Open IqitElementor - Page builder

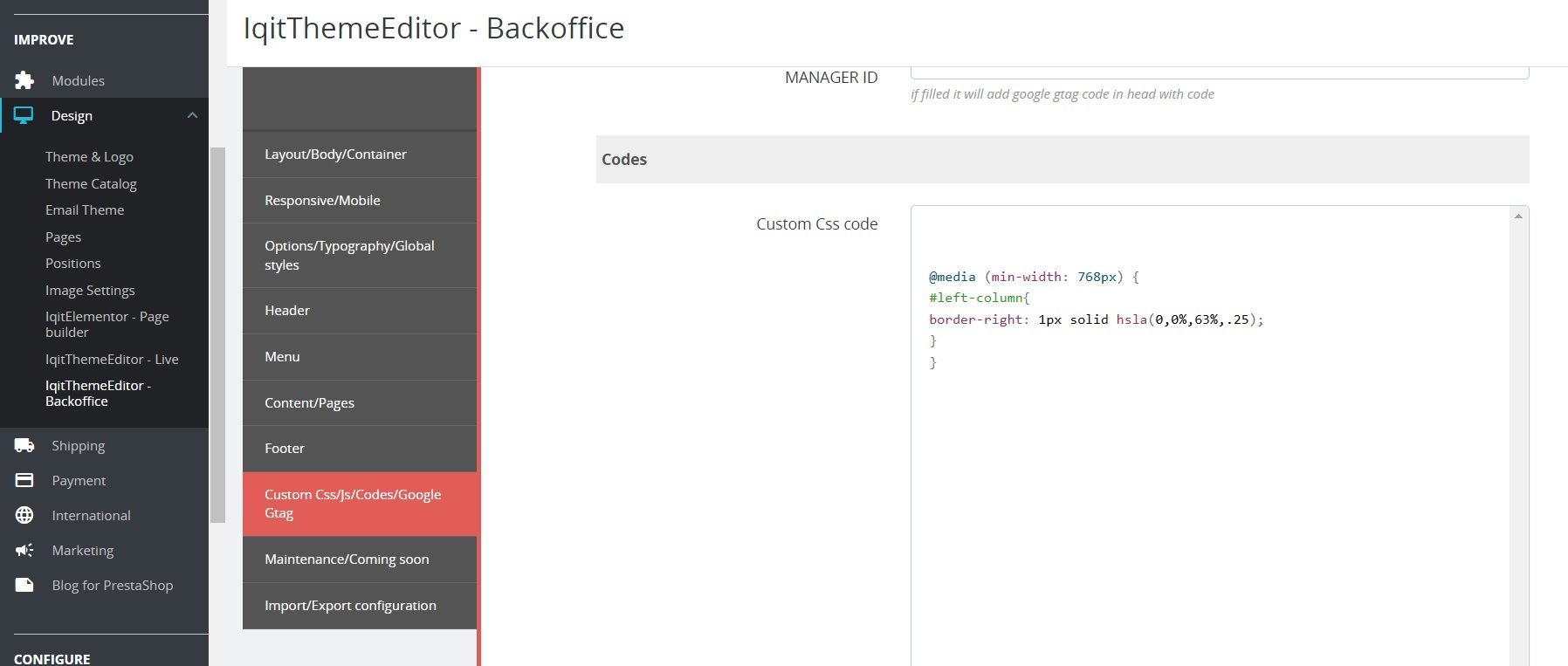(107, 325)
